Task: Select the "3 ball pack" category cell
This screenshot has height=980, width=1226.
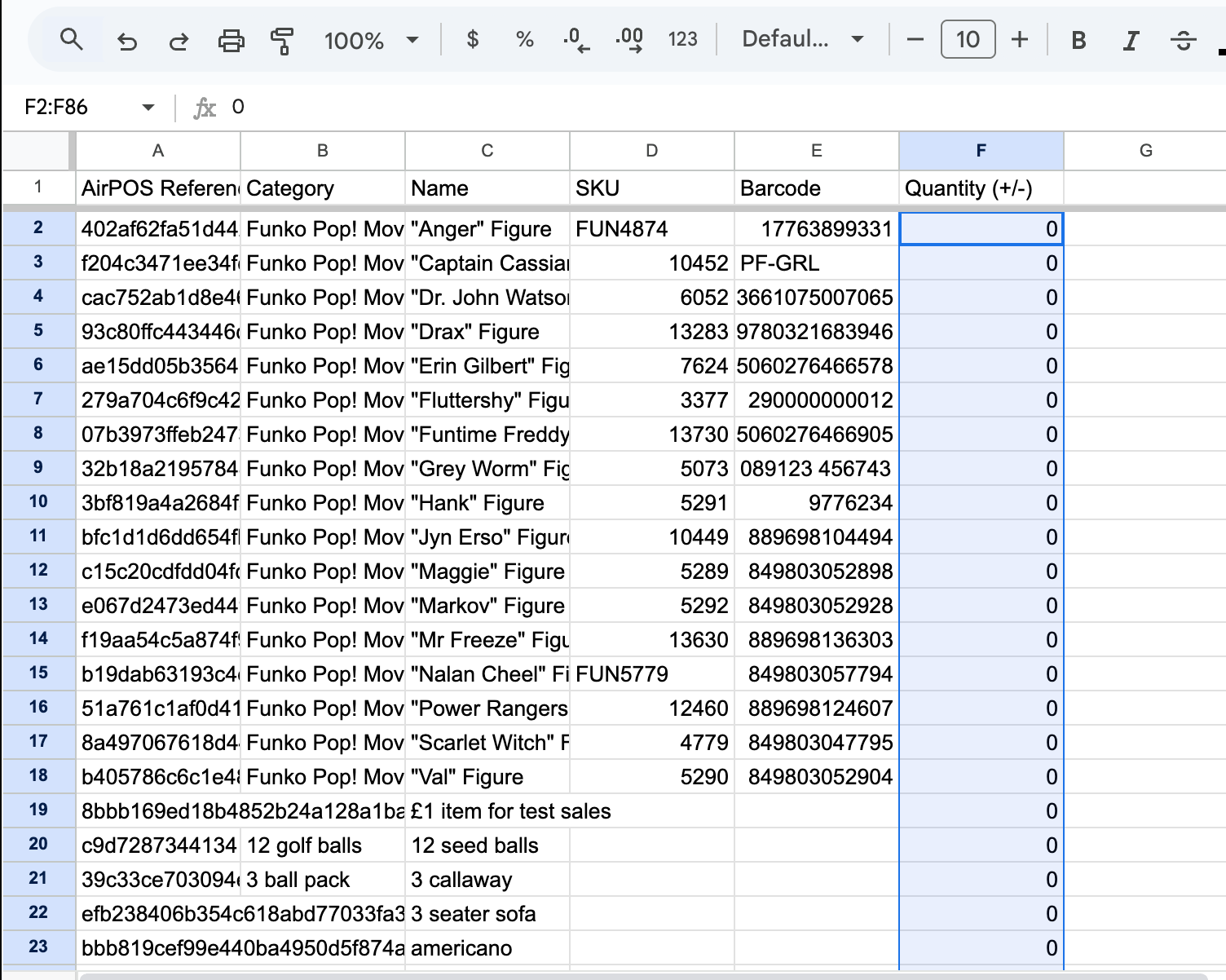Action: 323,880
